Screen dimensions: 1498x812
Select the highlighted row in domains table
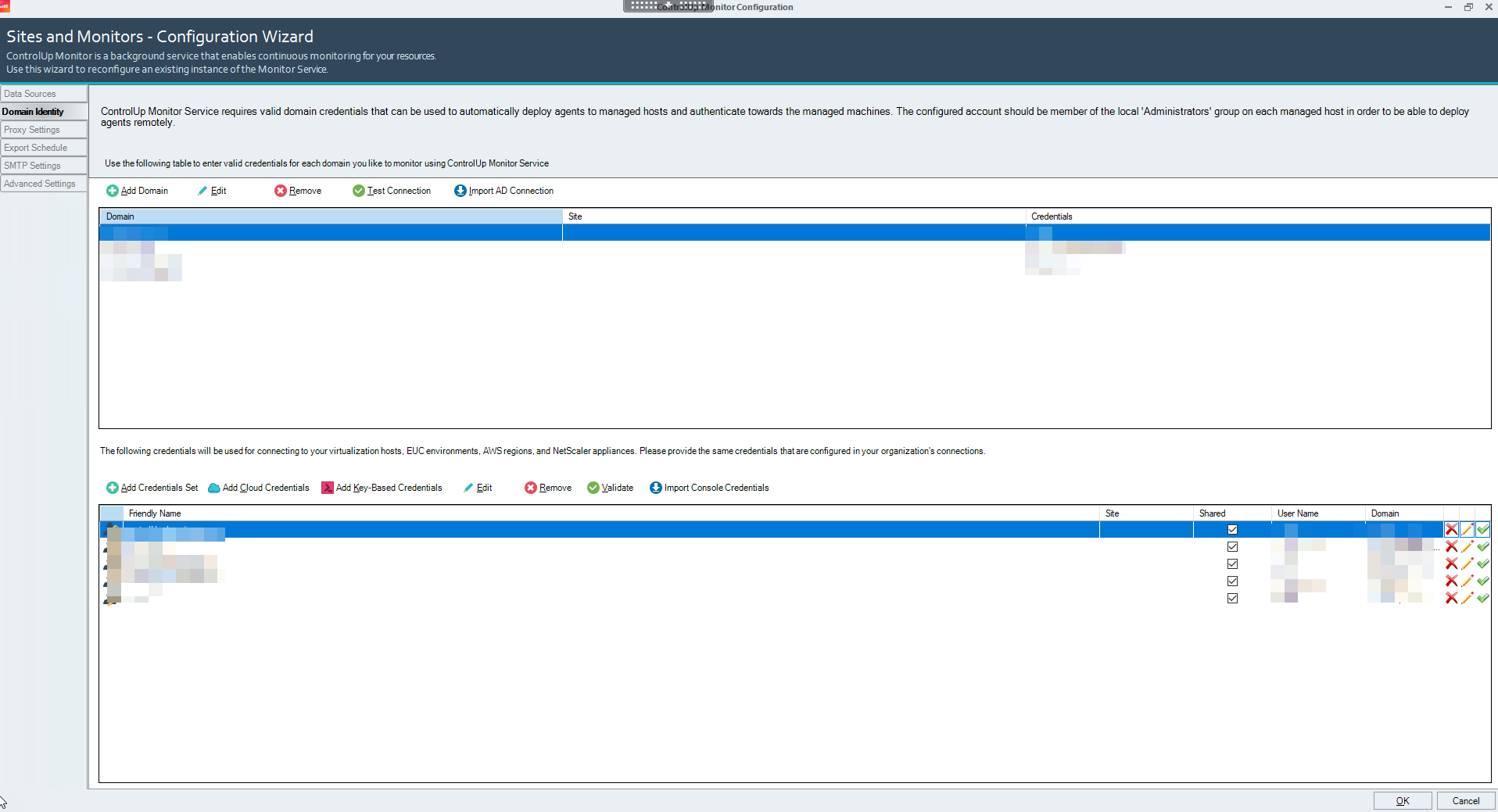coord(794,233)
